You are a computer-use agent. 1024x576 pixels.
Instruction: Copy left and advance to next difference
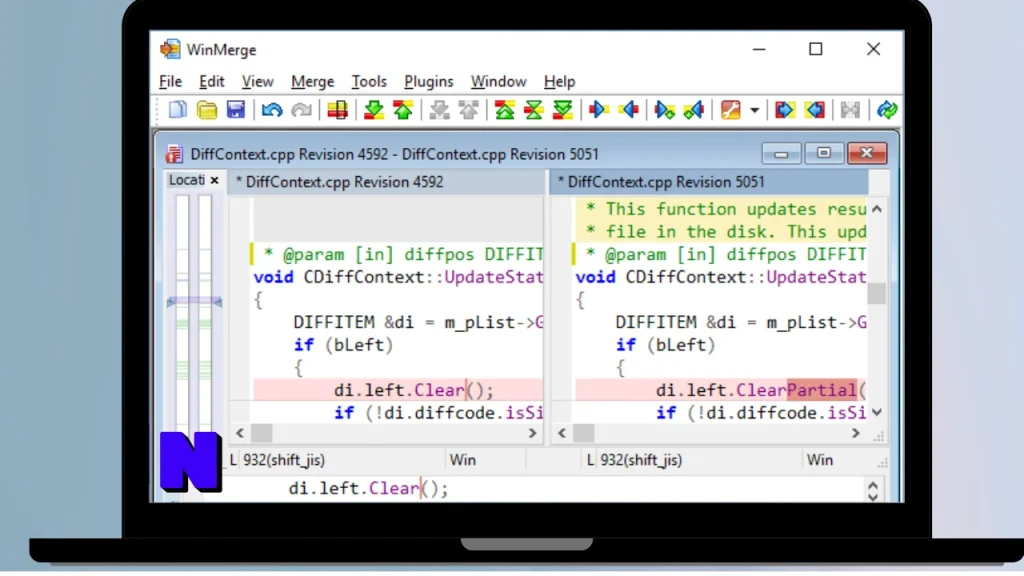coord(694,110)
